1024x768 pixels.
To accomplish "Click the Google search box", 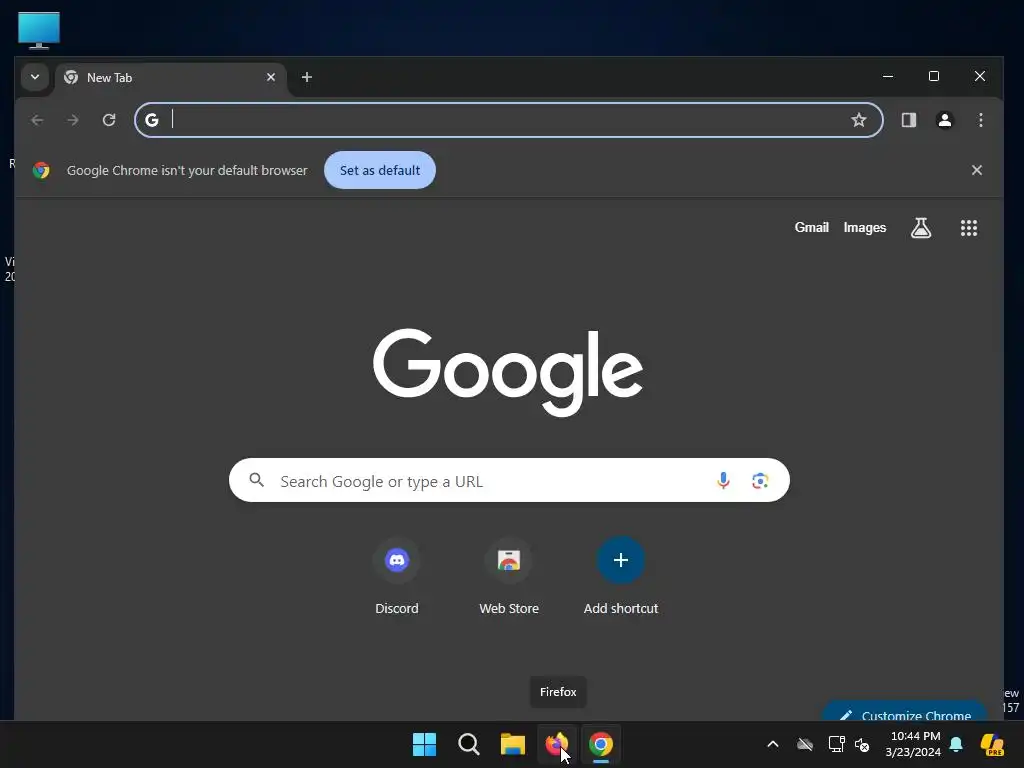I will (509, 481).
